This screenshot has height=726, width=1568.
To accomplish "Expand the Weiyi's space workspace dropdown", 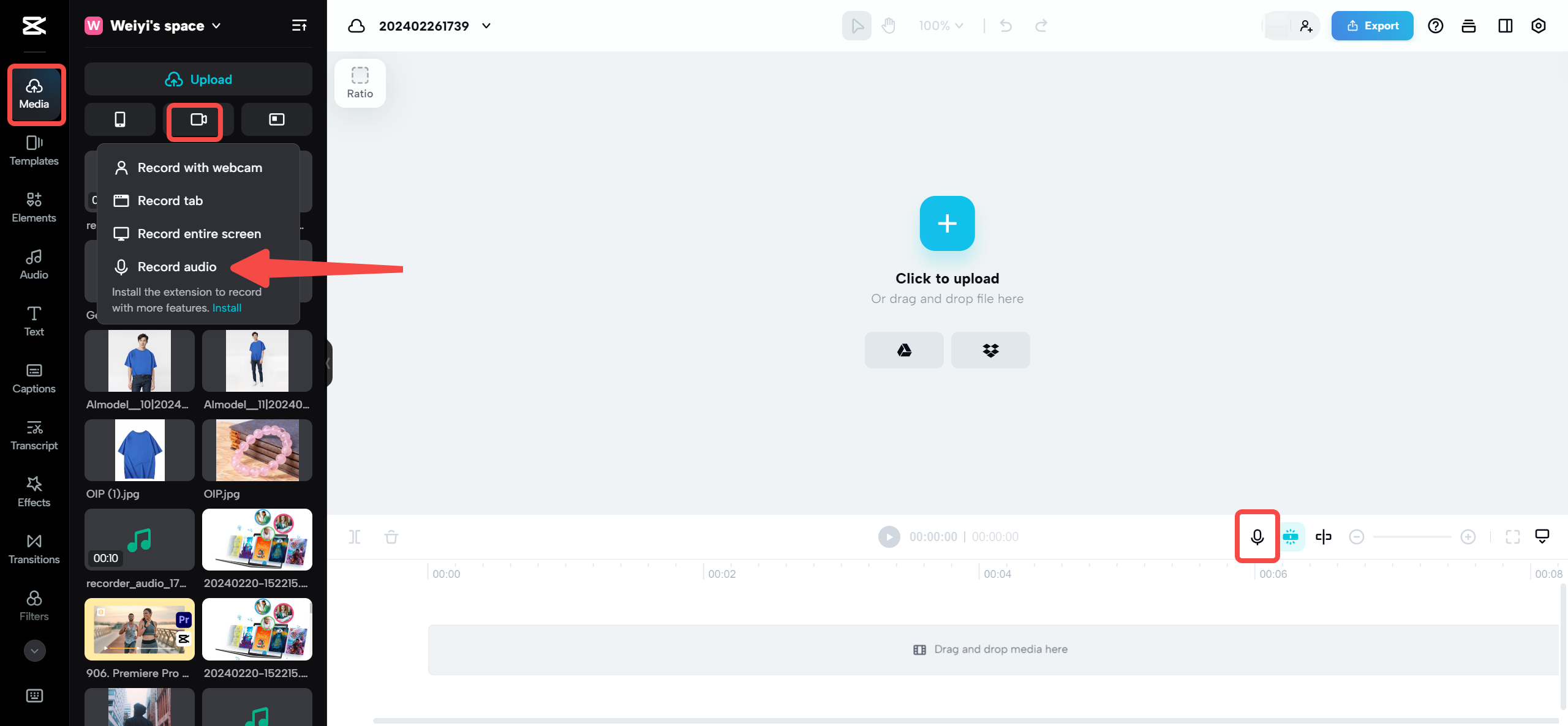I will click(216, 26).
